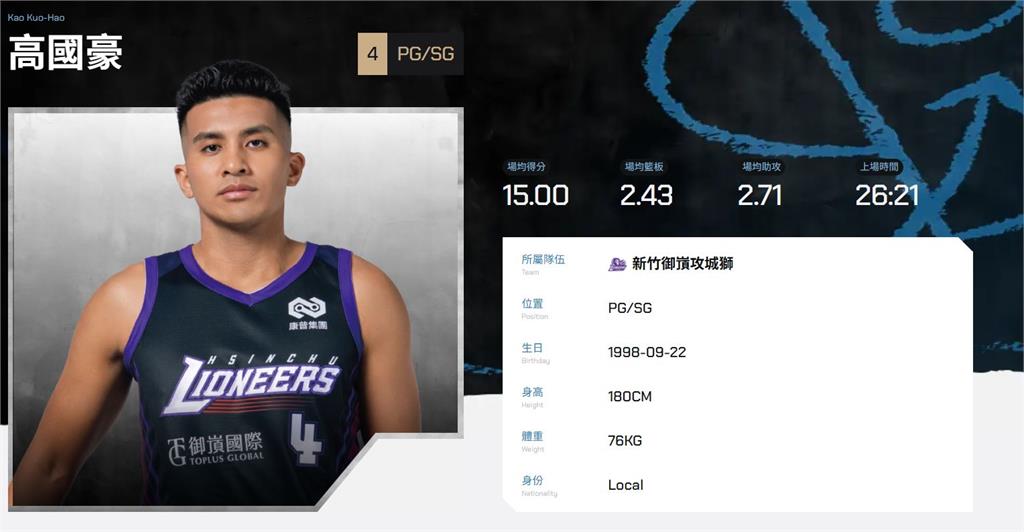Image resolution: width=1024 pixels, height=532 pixels.
Task: Click the Toplus Global logo on jersey
Action: click(216, 449)
